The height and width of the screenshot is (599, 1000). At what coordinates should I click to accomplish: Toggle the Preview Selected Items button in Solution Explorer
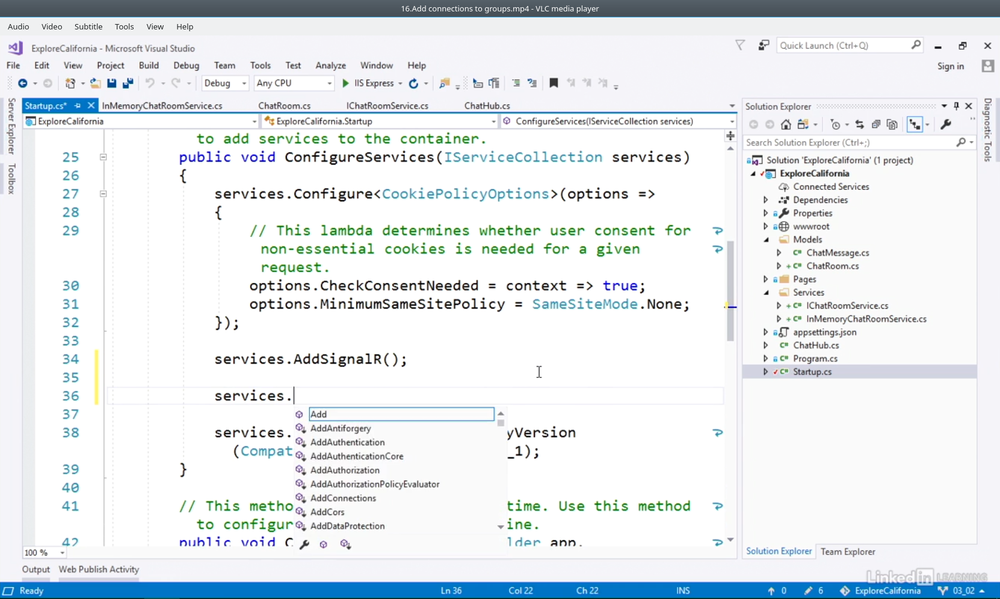pyautogui.click(x=915, y=125)
